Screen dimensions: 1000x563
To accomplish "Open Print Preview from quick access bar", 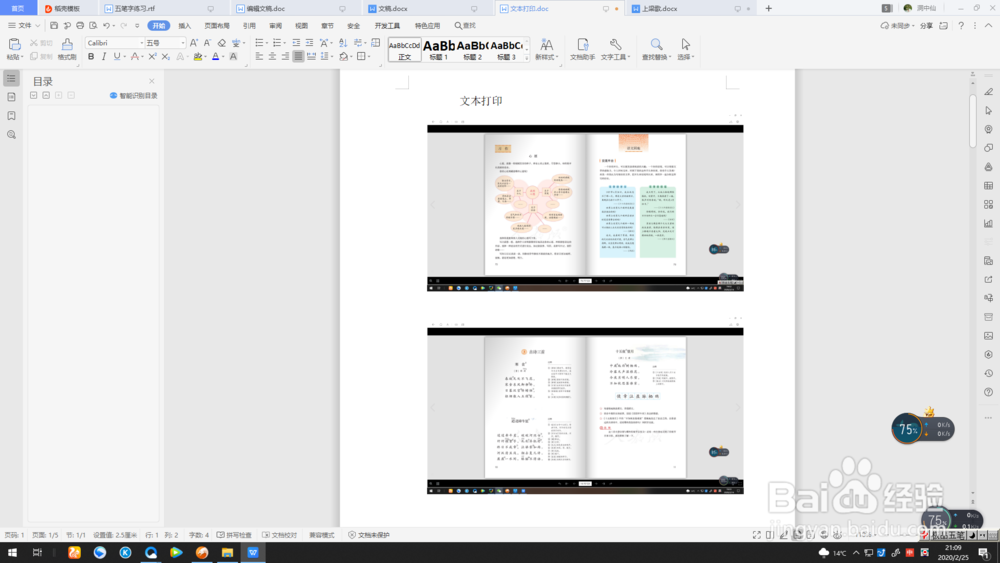I will click(93, 26).
